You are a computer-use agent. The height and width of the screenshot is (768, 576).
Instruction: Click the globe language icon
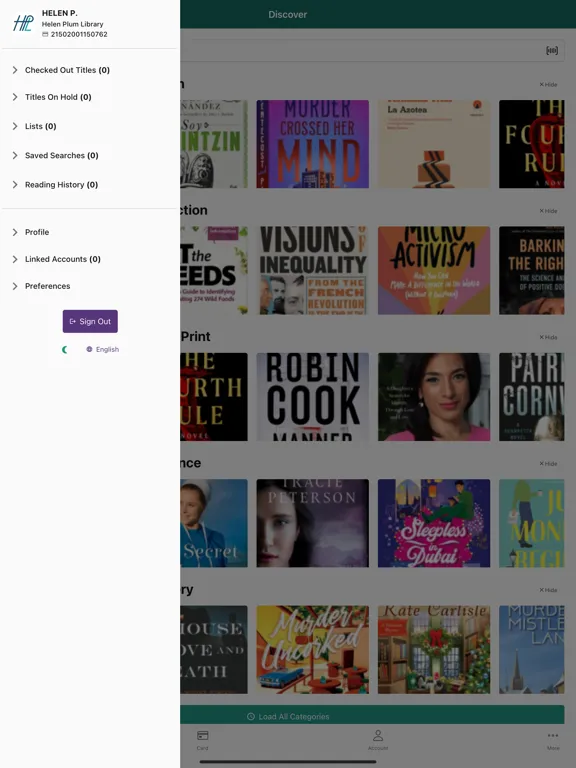point(89,349)
